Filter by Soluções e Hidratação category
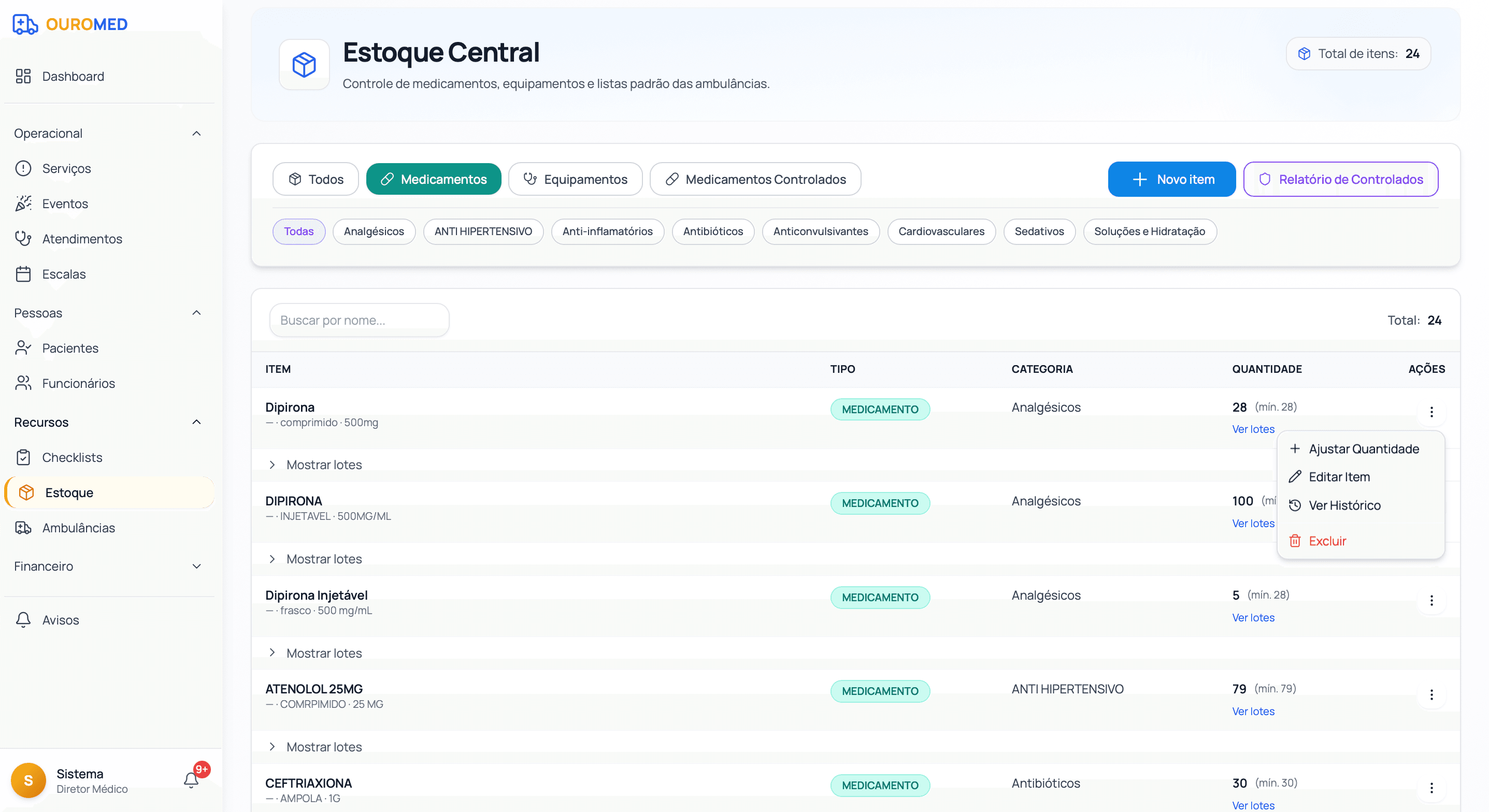The width and height of the screenshot is (1489, 812). 1150,231
